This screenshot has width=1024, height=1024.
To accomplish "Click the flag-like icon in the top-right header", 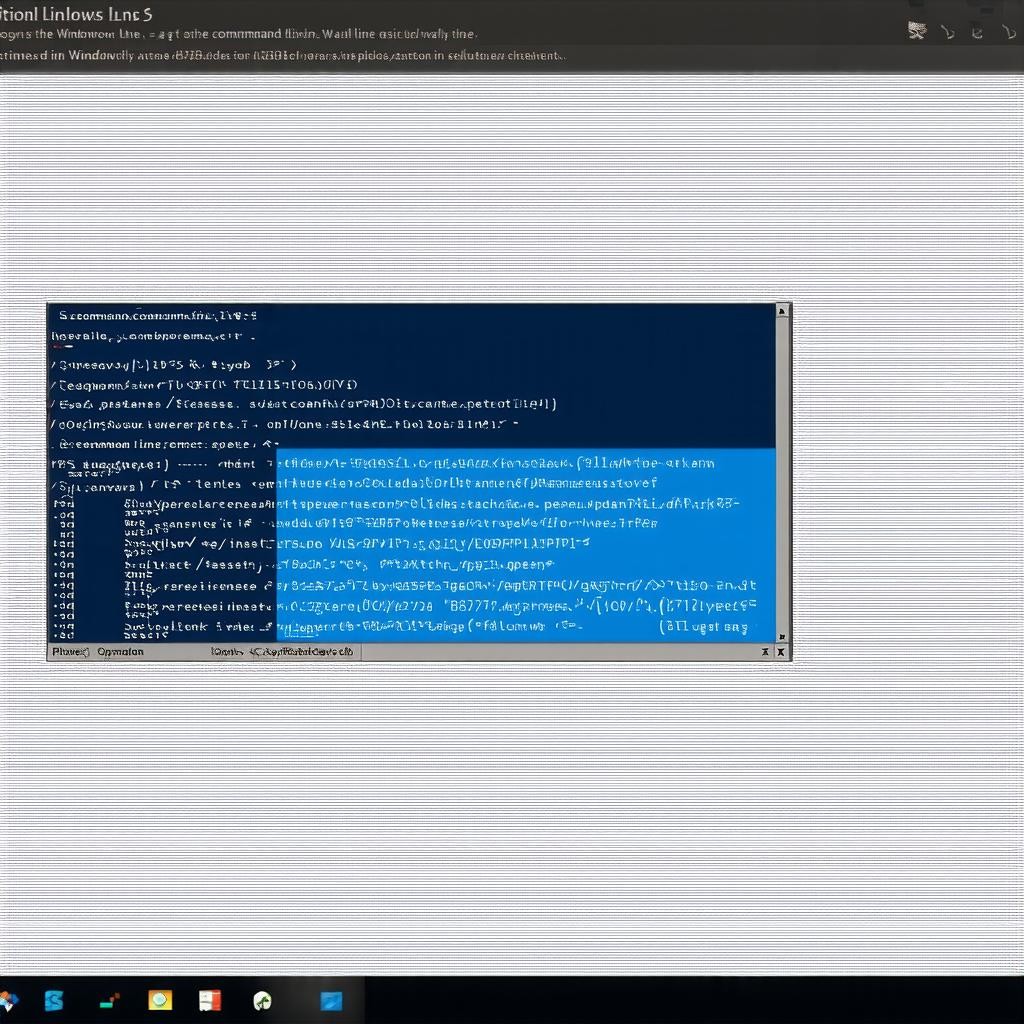I will (917, 31).
